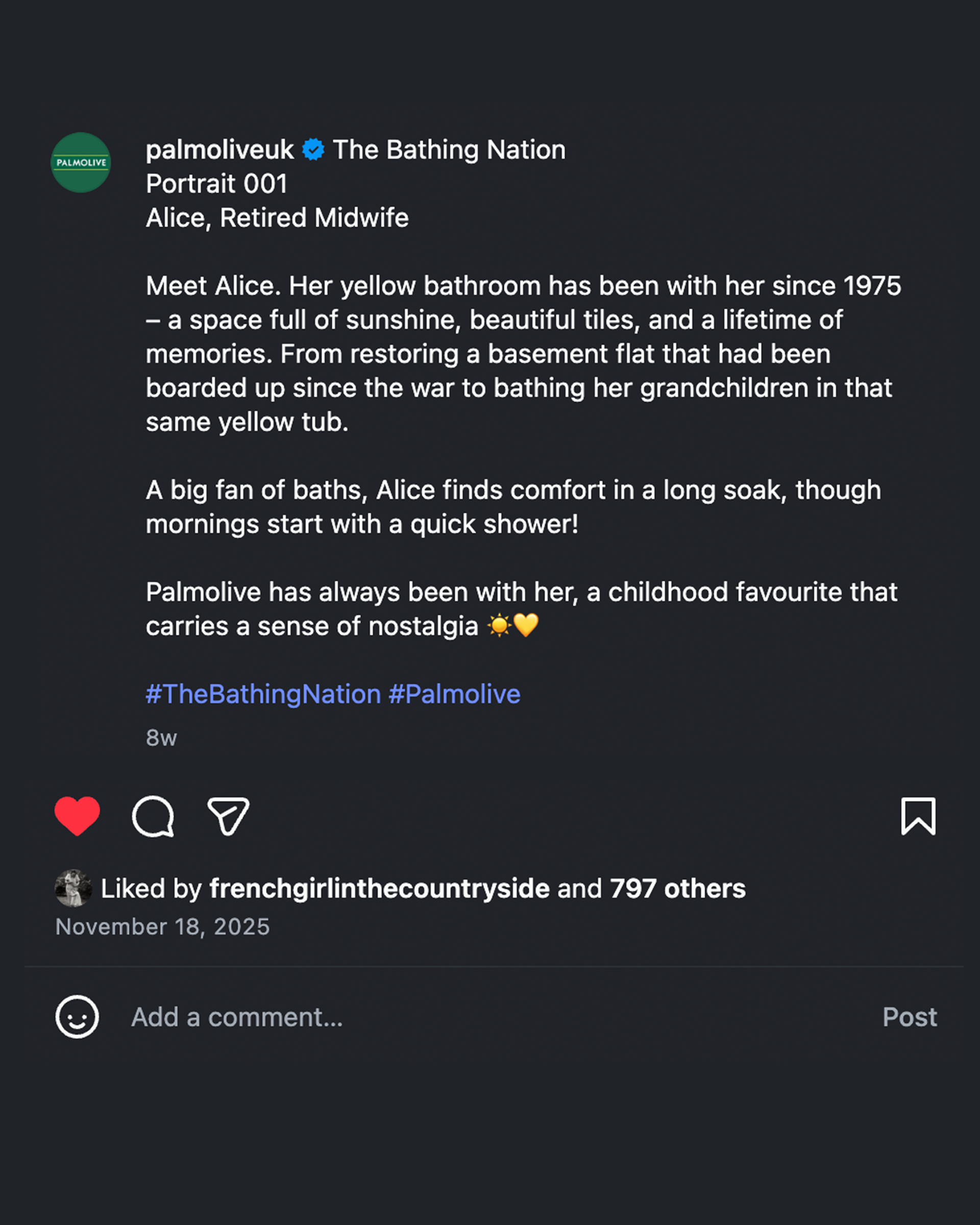Click the 8w caption timestamp
Image resolution: width=980 pixels, height=1225 pixels.
pos(161,738)
